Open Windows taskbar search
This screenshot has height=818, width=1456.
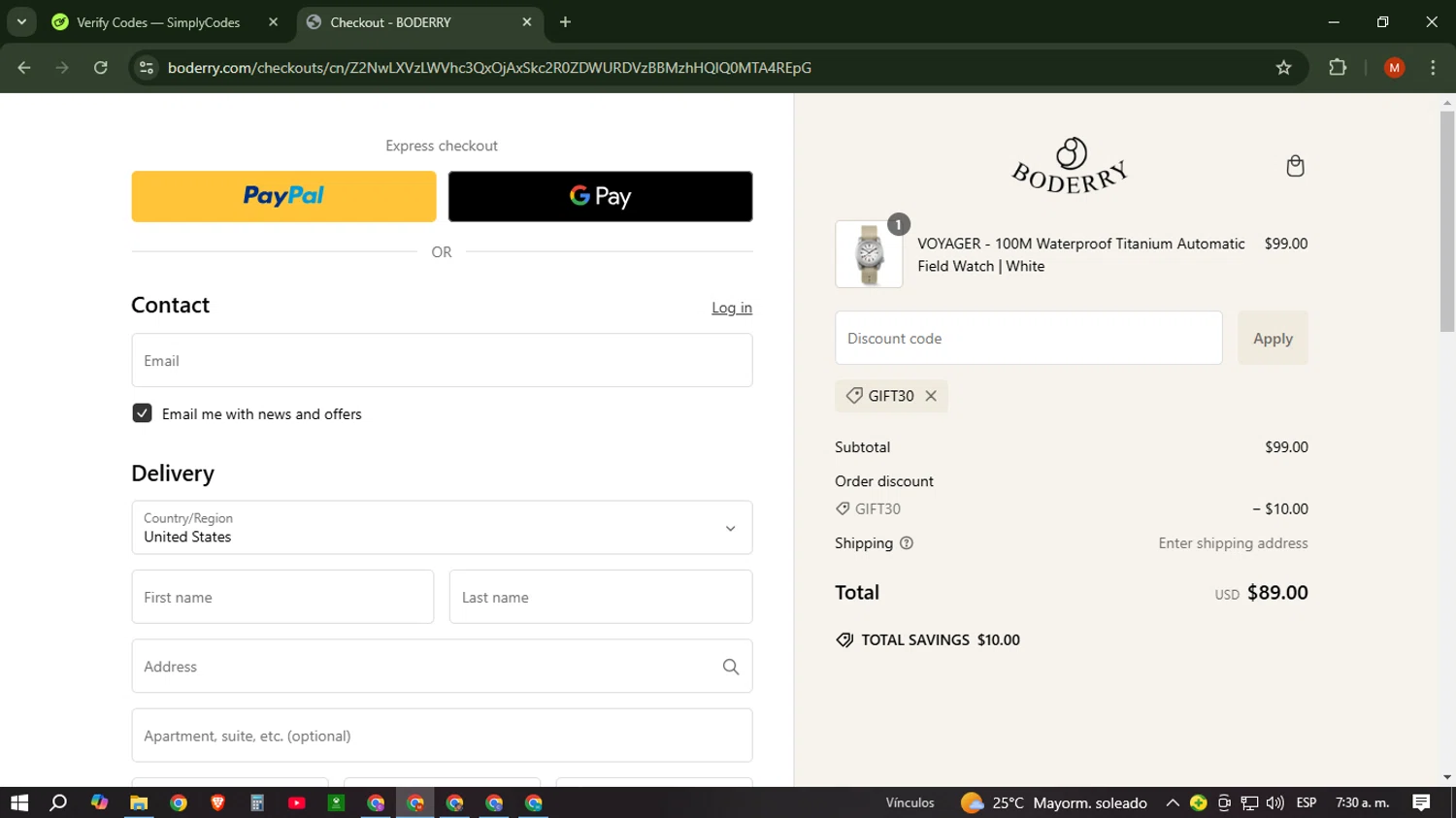tap(59, 802)
